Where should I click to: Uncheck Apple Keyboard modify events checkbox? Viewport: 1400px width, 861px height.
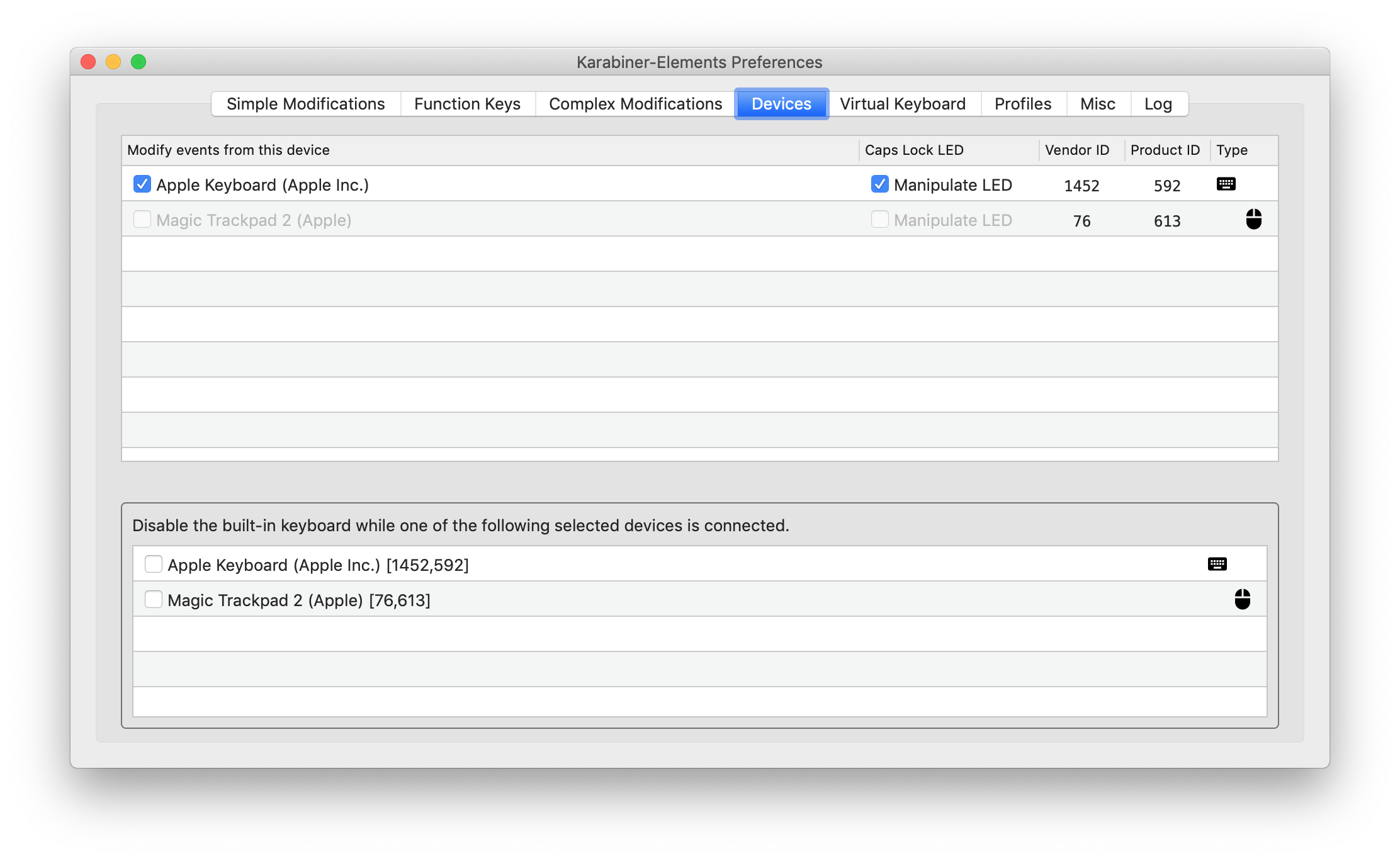point(142,184)
